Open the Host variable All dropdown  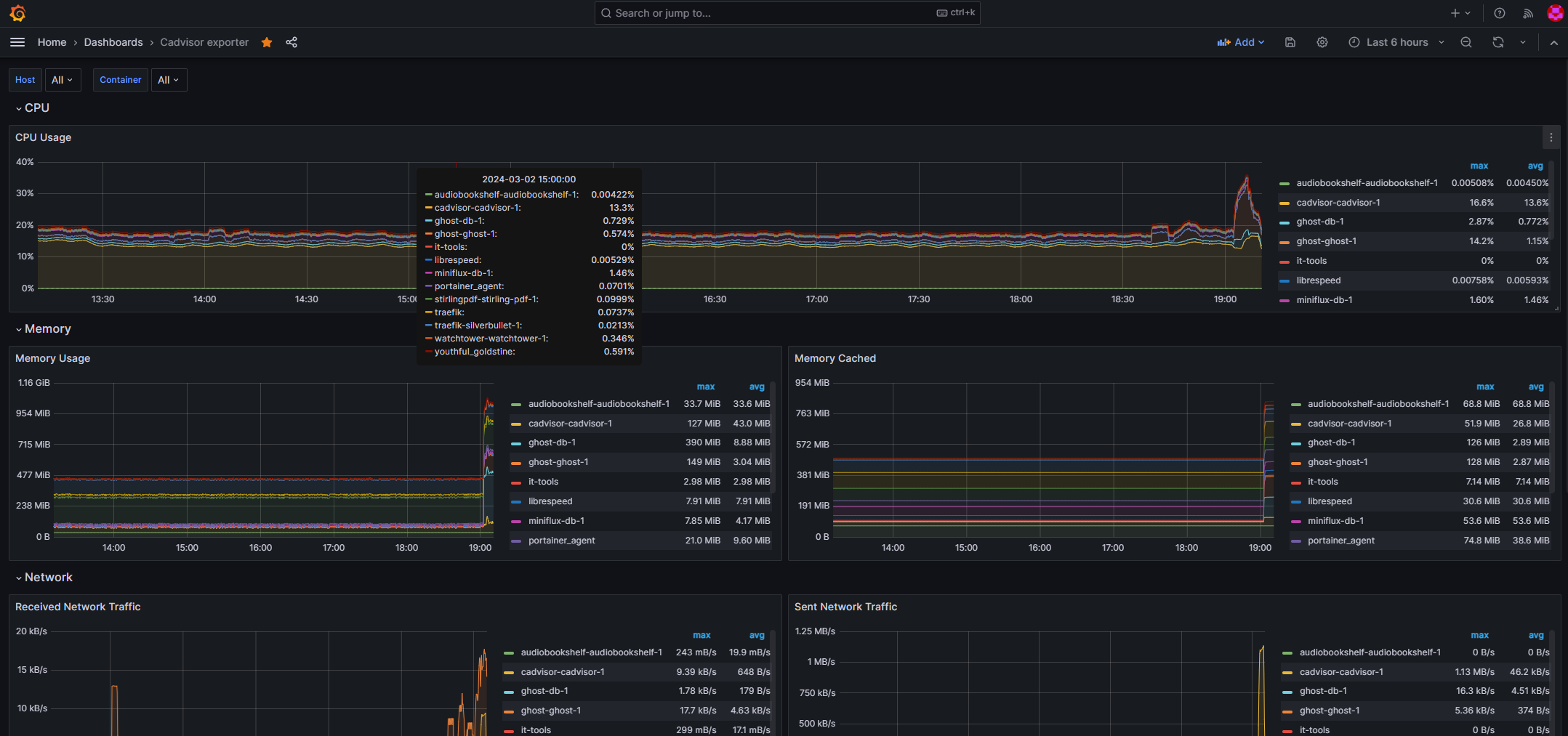(63, 79)
